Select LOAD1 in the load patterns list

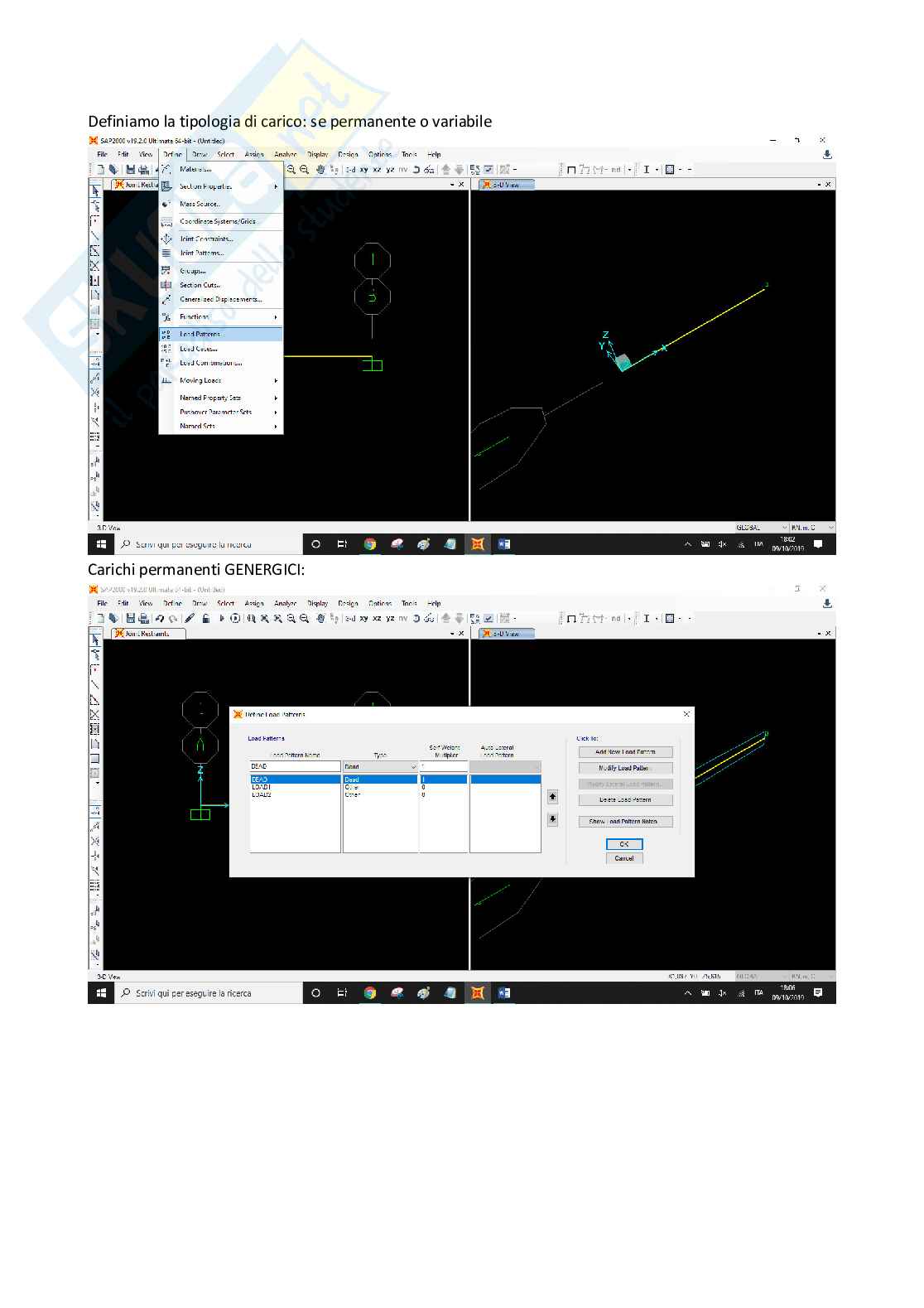pos(262,787)
